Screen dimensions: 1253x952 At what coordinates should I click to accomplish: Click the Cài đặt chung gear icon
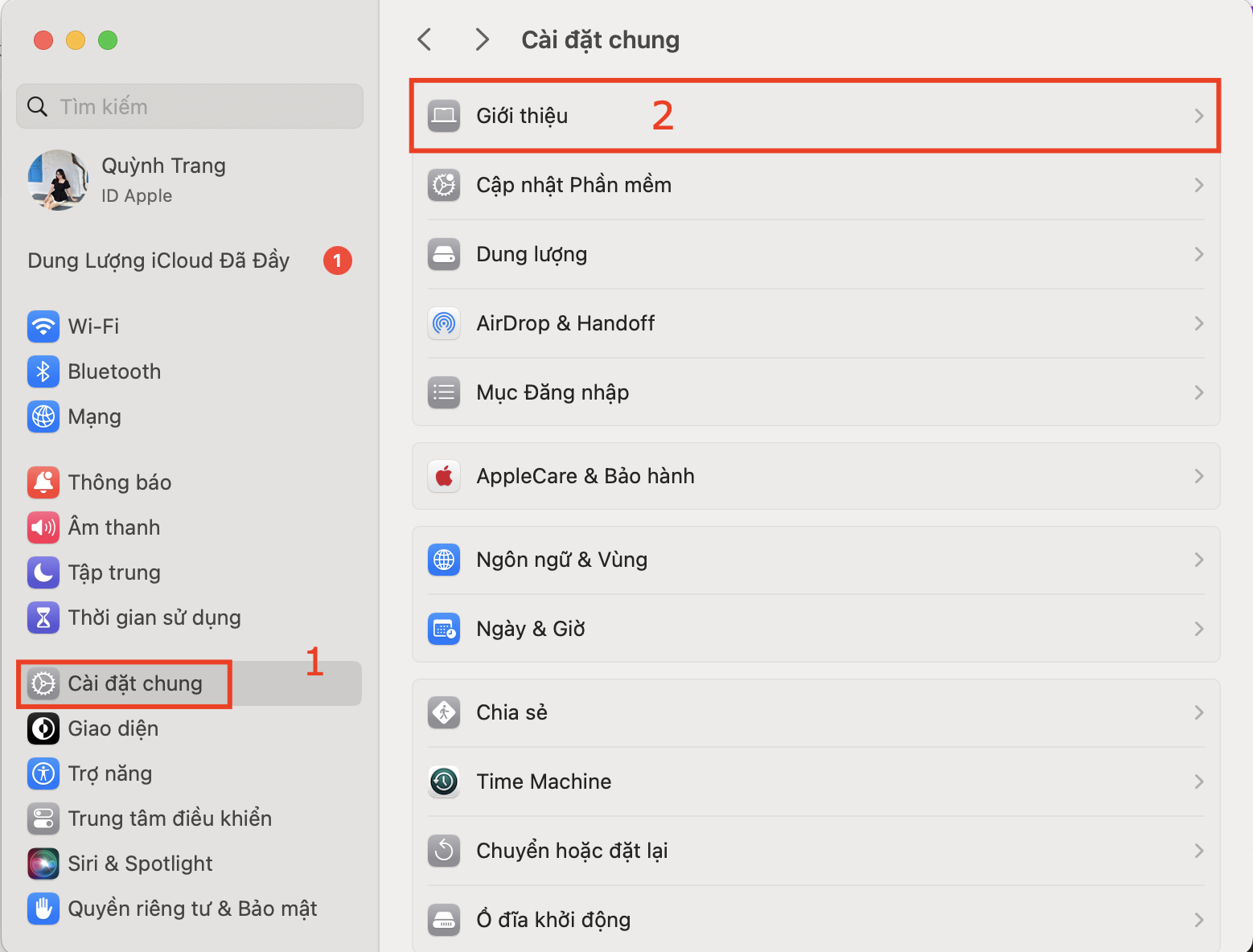43,683
